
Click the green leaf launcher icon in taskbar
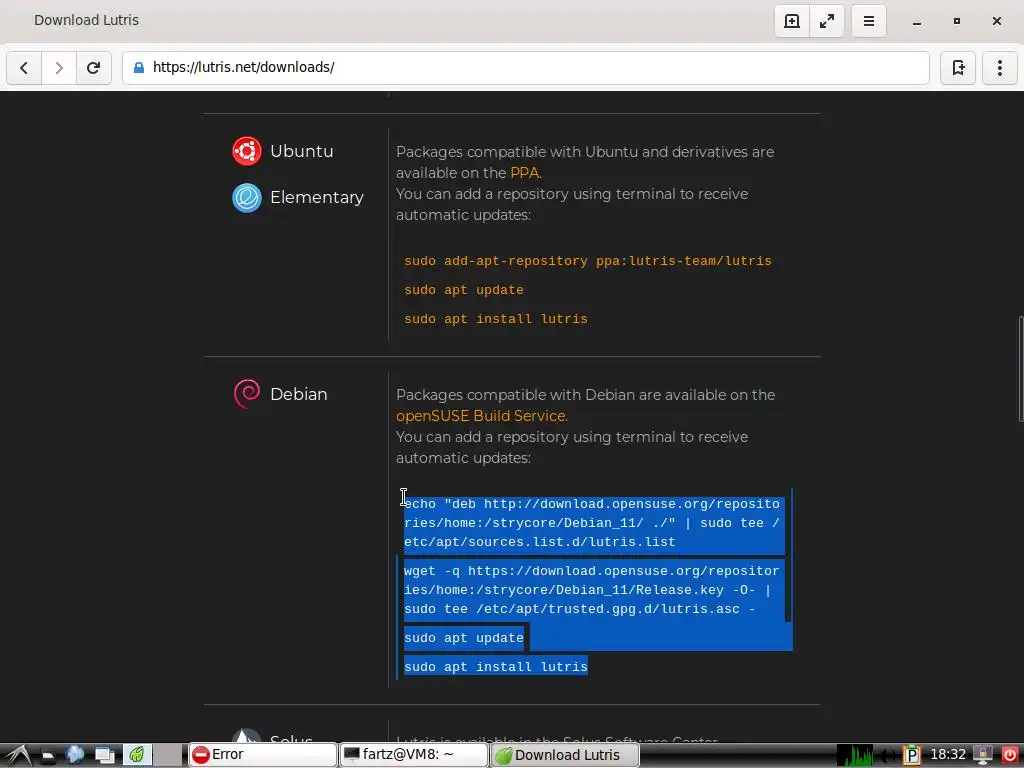click(x=138, y=755)
